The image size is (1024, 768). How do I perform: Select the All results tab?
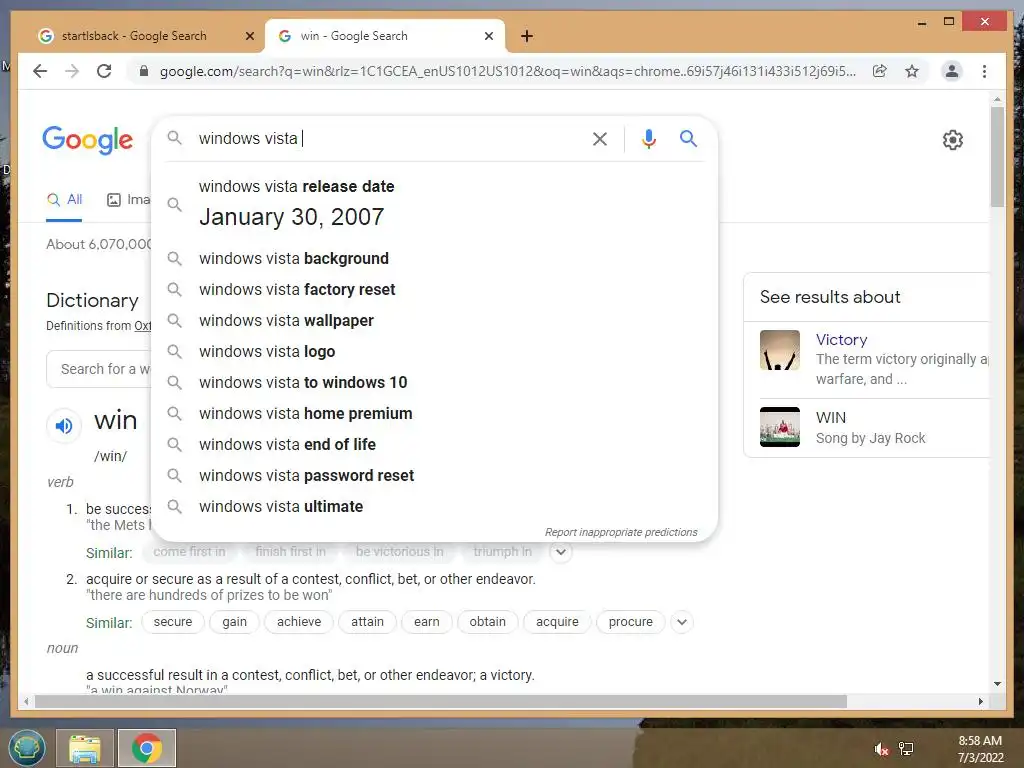(65, 200)
